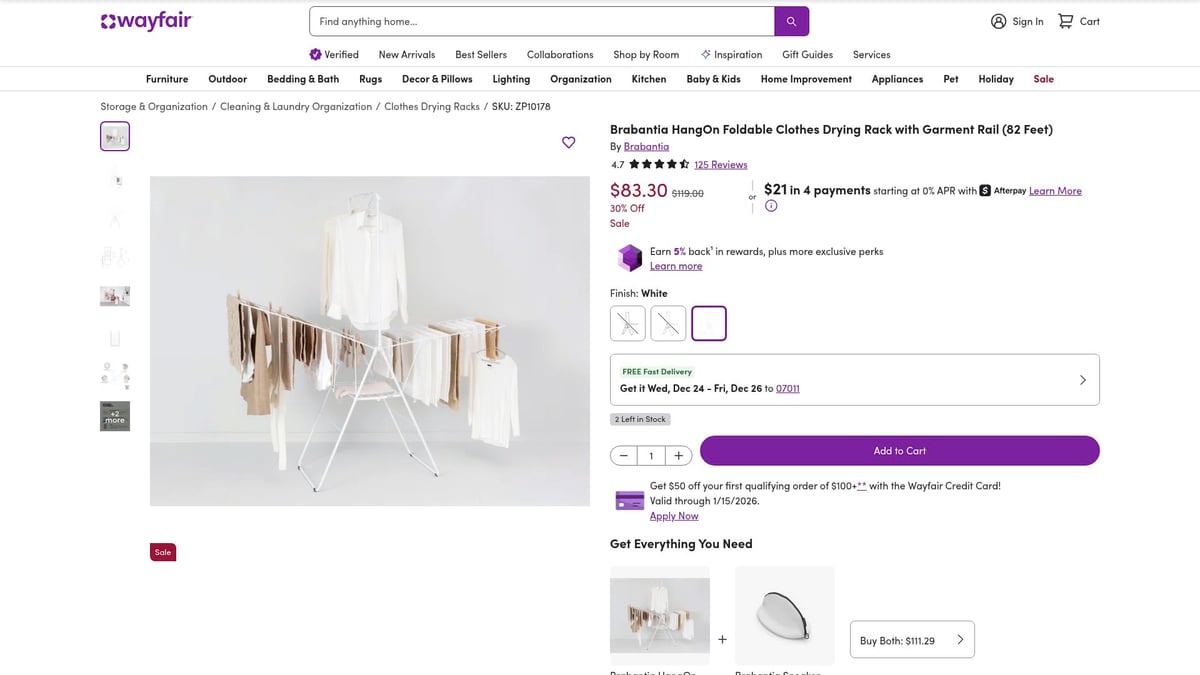This screenshot has height=675, width=1200.
Task: Click the first product thumbnail
Action: pos(114,136)
